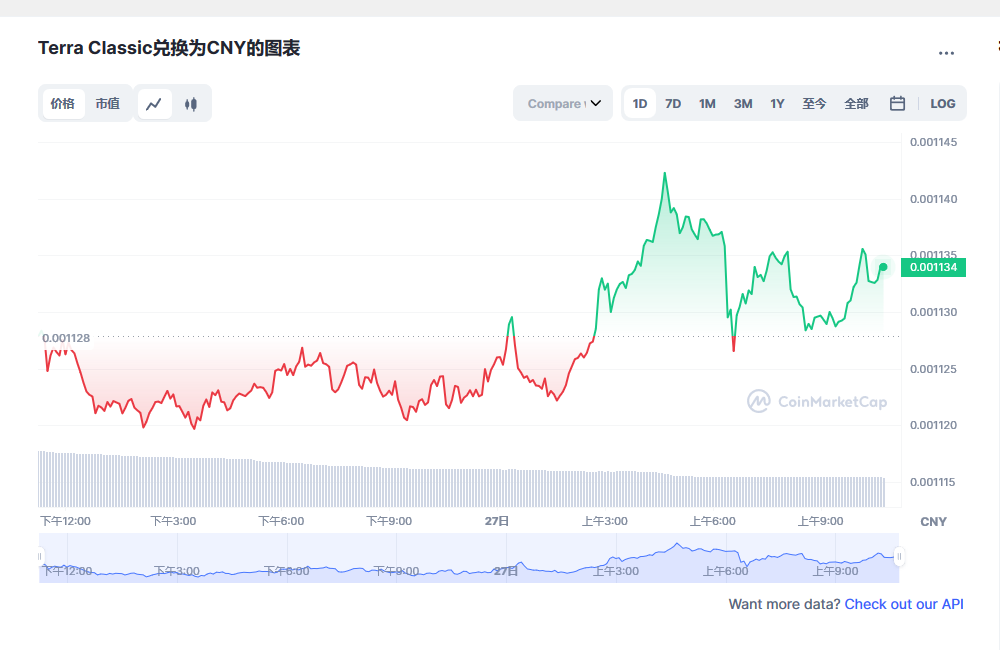Open the 全部 time range option
Viewport: 1000px width, 650px height.
856,103
